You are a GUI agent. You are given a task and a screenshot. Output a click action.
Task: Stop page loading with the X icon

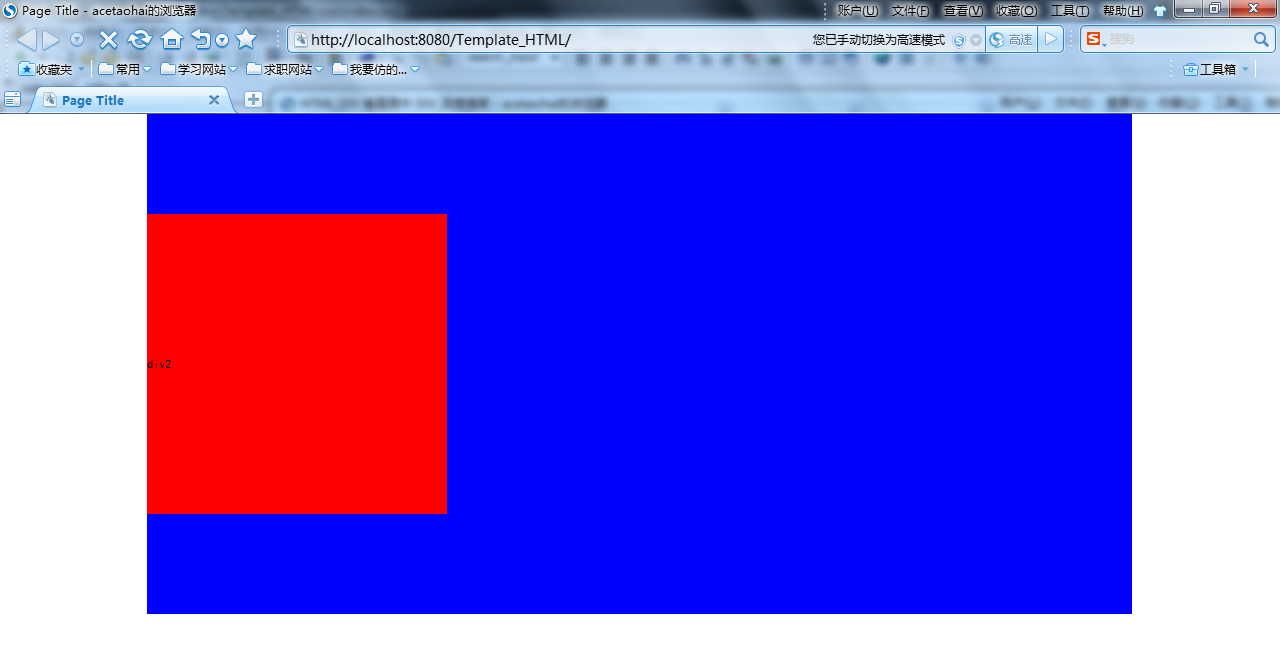108,40
